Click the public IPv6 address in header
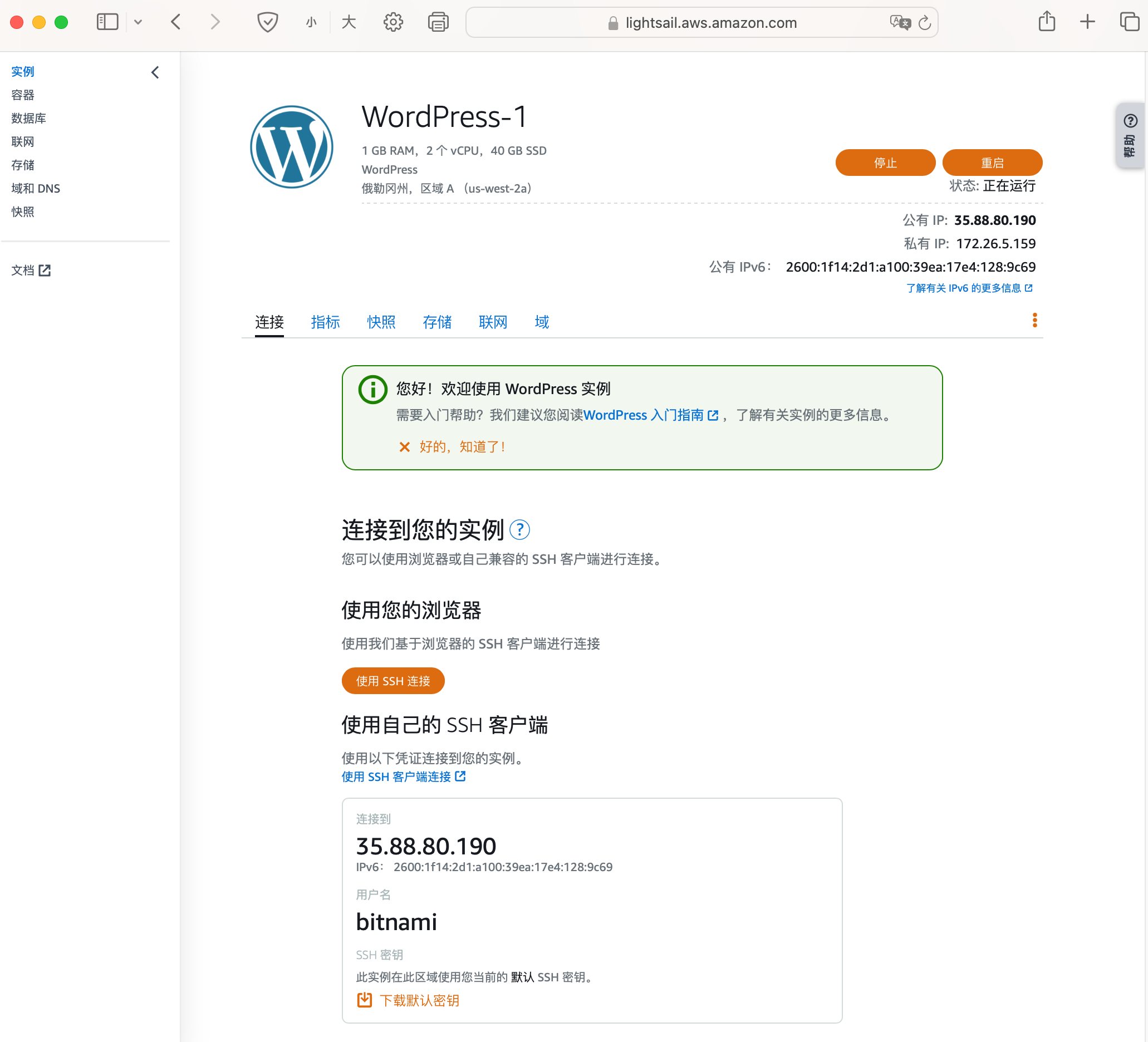This screenshot has width=1148, height=1042. [x=910, y=267]
